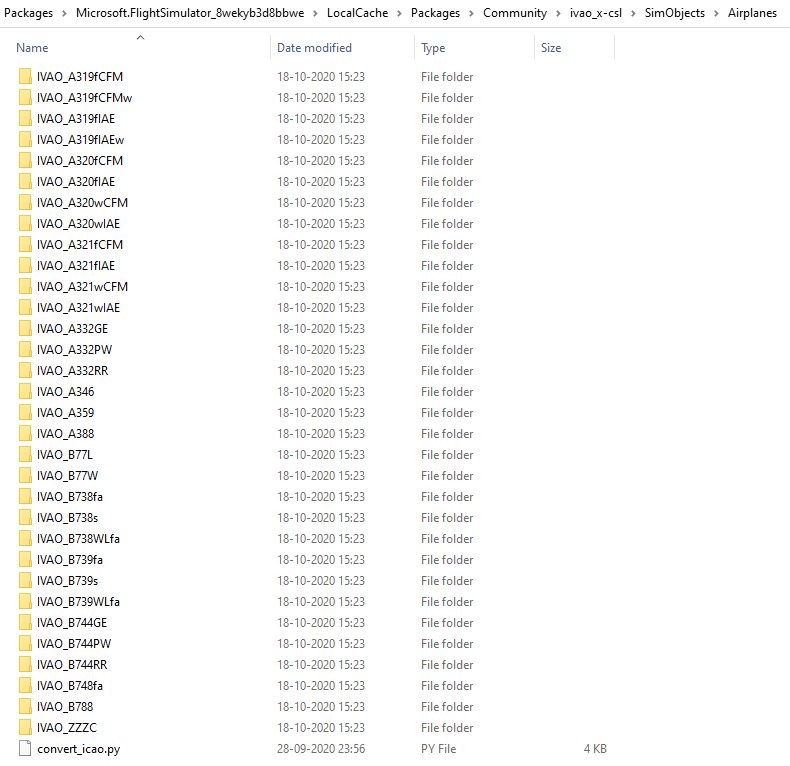
Task: Click the Airplanes breadcrumb segment
Action: (x=752, y=13)
